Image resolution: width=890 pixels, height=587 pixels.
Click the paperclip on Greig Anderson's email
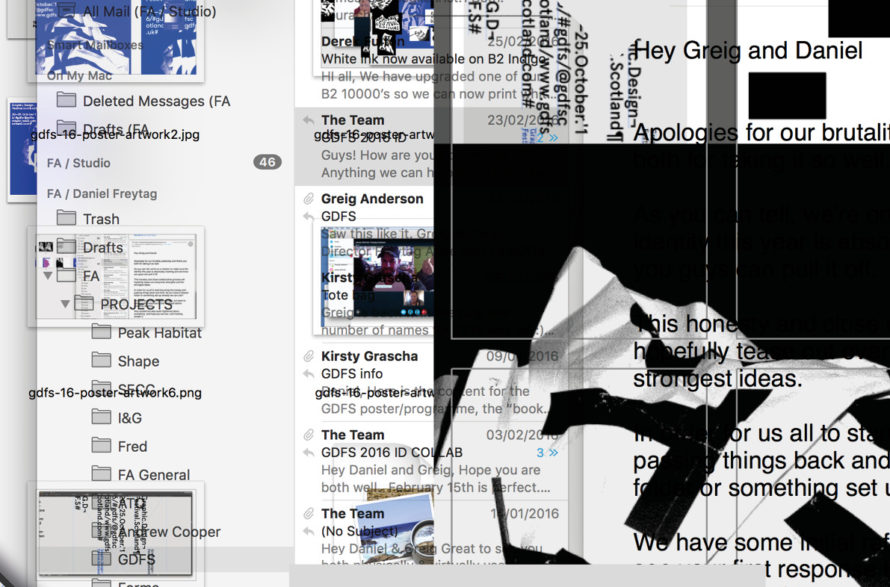(308, 199)
